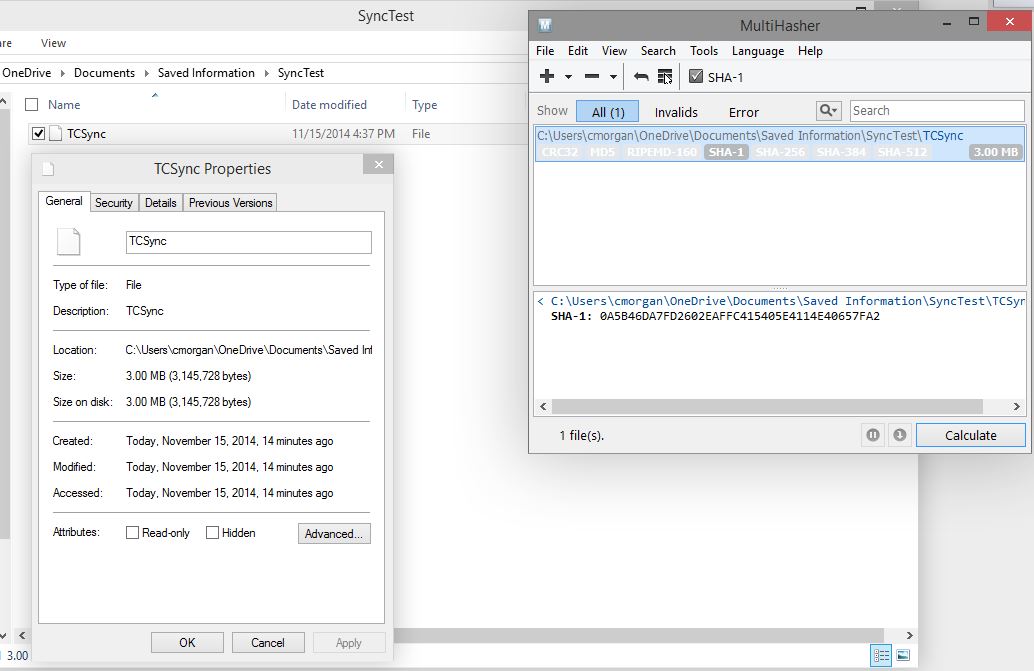Open the File menu in MultiHasher

(x=545, y=51)
